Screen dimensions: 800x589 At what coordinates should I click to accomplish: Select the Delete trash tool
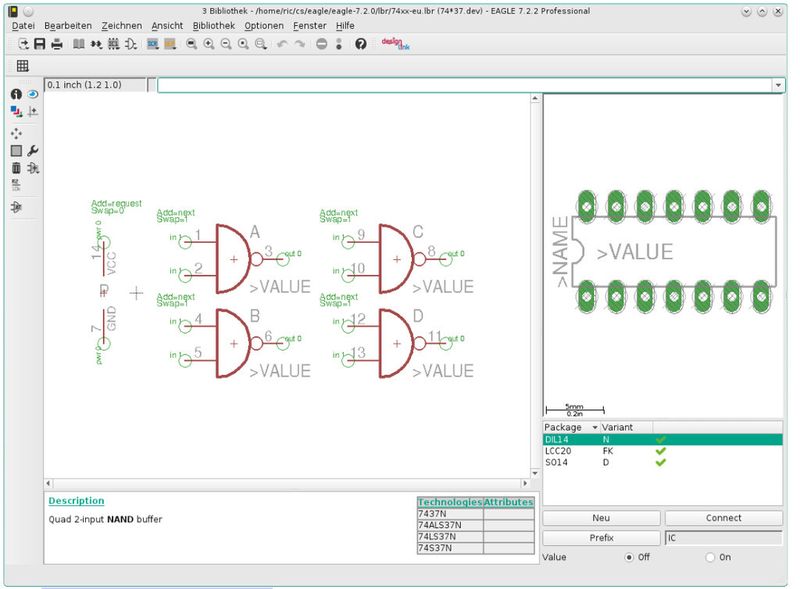click(16, 167)
